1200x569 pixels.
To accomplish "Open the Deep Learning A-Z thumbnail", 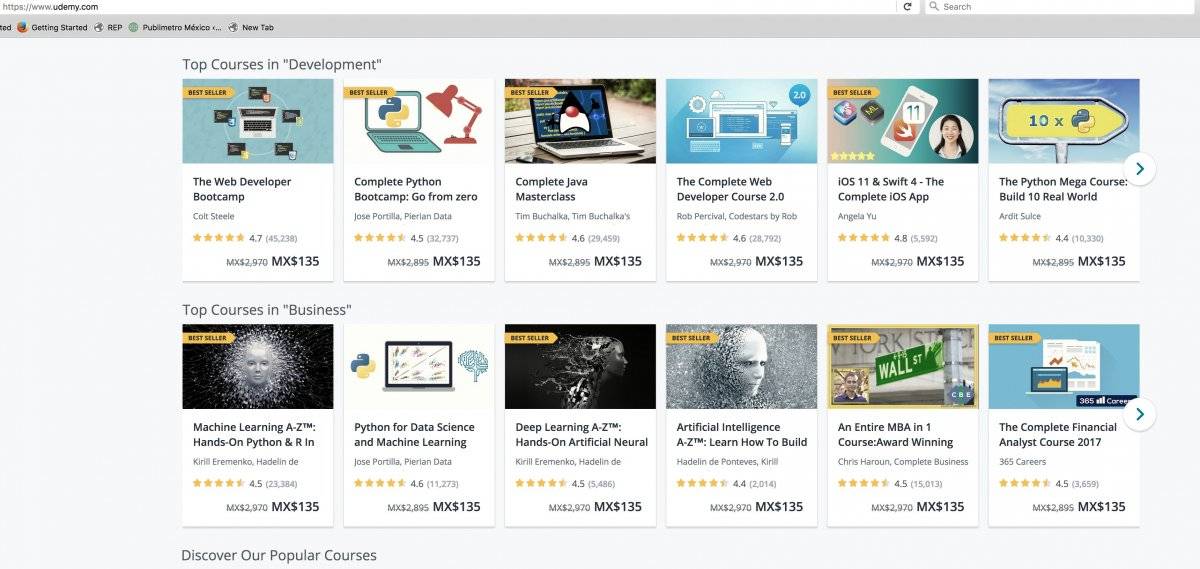I will pos(580,366).
